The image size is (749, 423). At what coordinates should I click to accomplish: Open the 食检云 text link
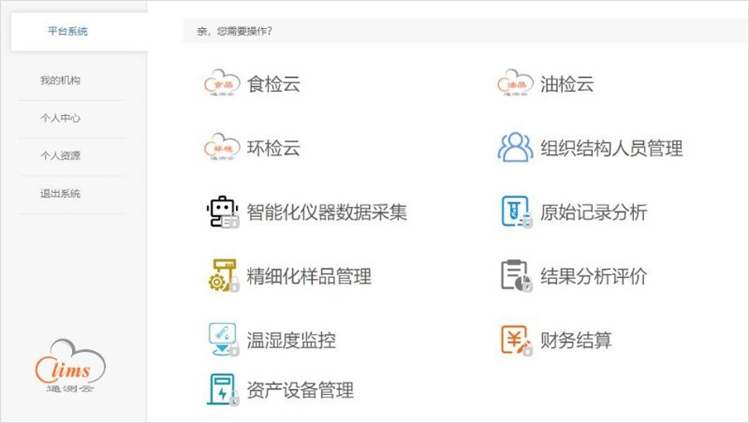coord(273,84)
